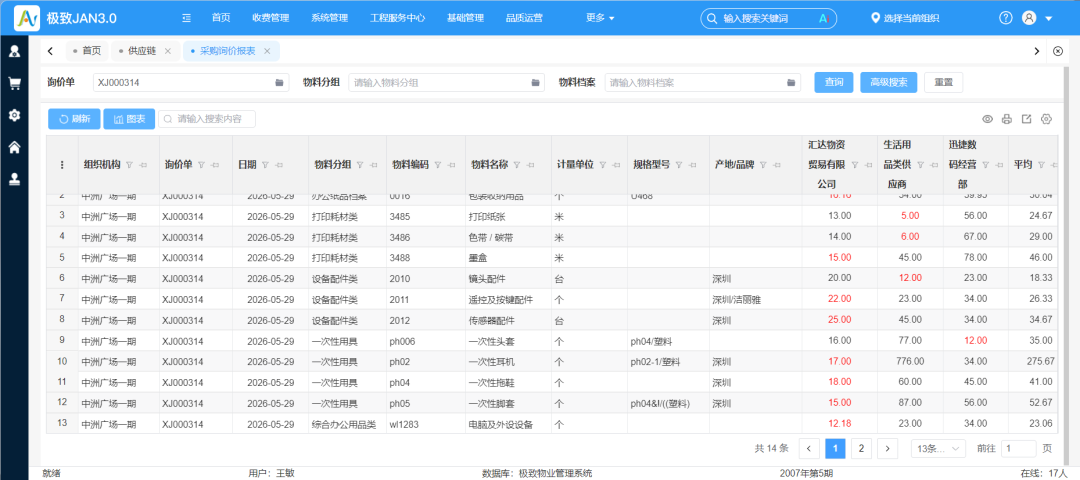
Task: Click material code wl1283 cell
Action: 426,424
